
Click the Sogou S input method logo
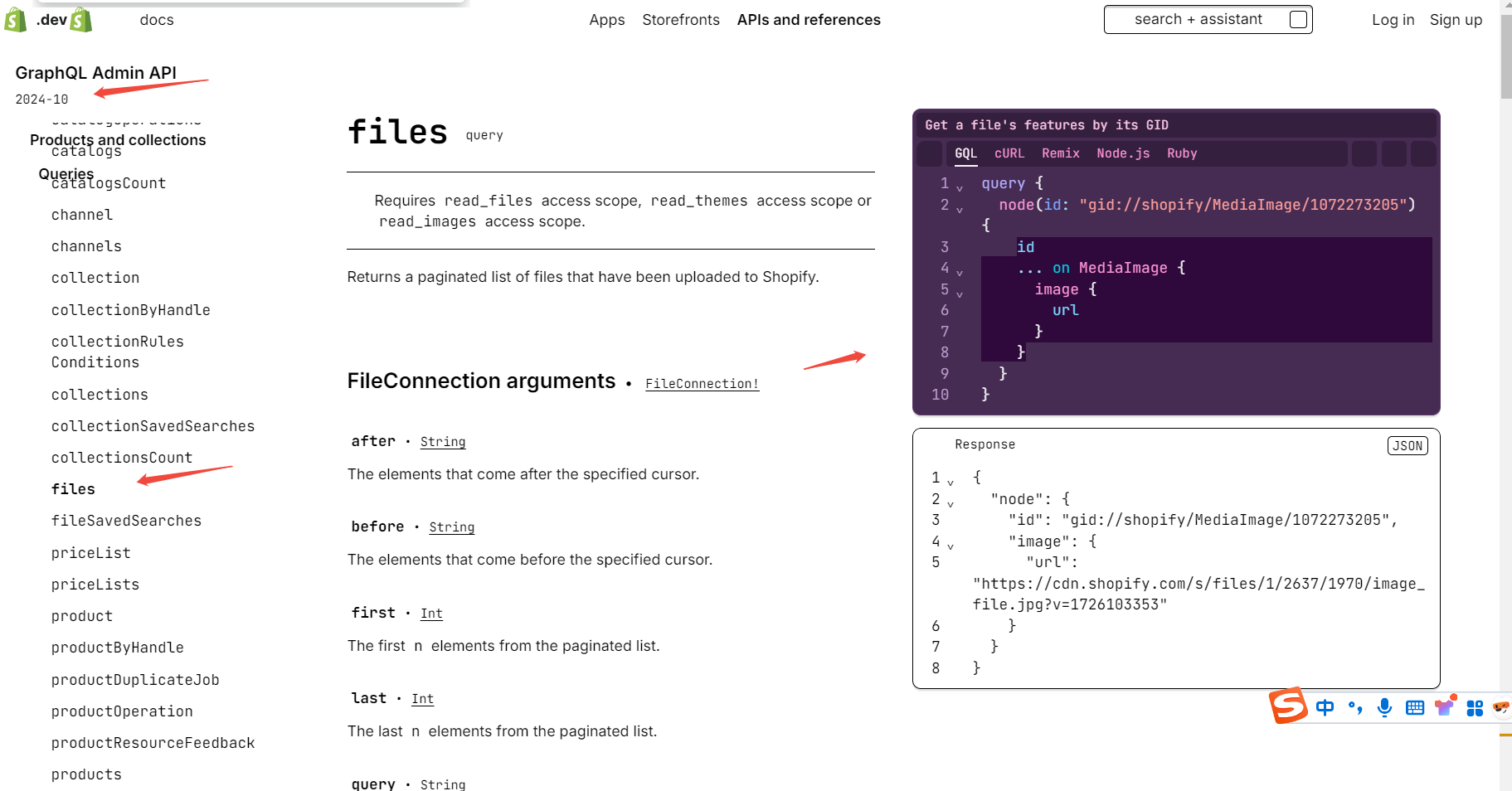(x=1288, y=706)
